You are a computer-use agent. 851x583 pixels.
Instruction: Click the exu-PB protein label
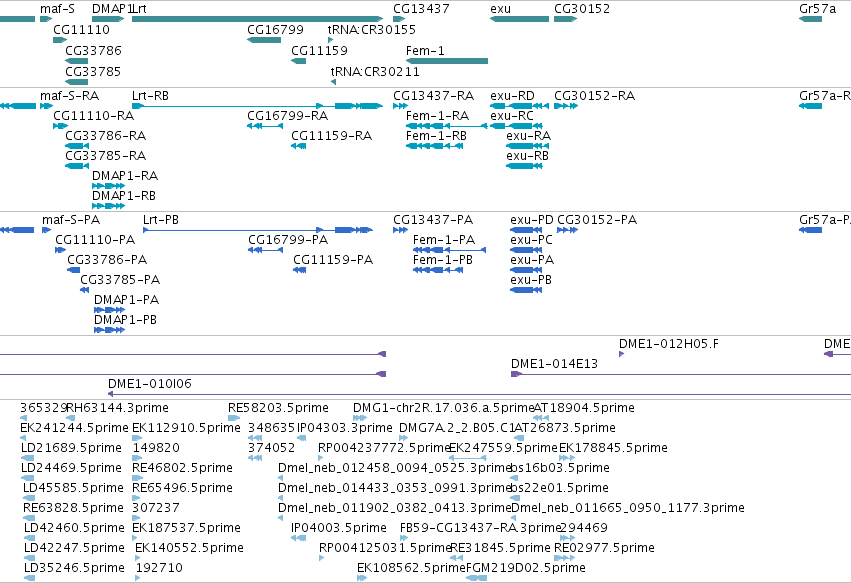tap(531, 280)
